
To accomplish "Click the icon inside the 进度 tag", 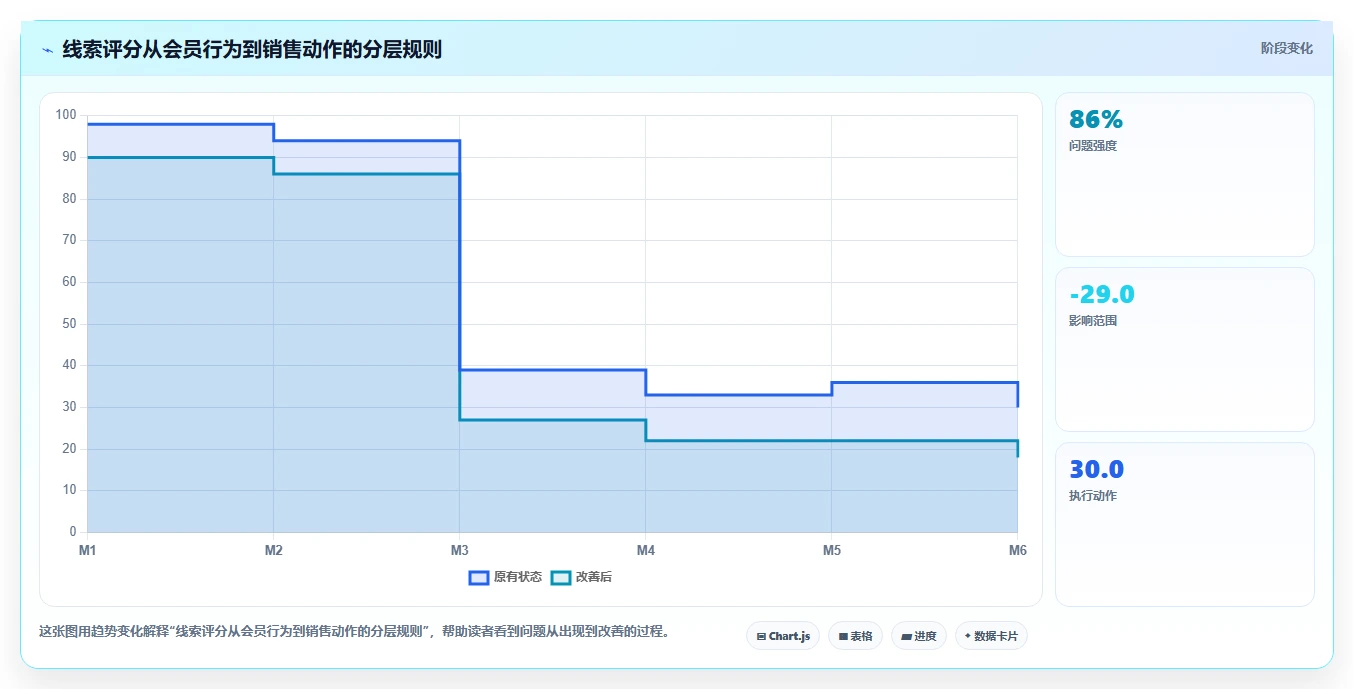I will [x=906, y=636].
